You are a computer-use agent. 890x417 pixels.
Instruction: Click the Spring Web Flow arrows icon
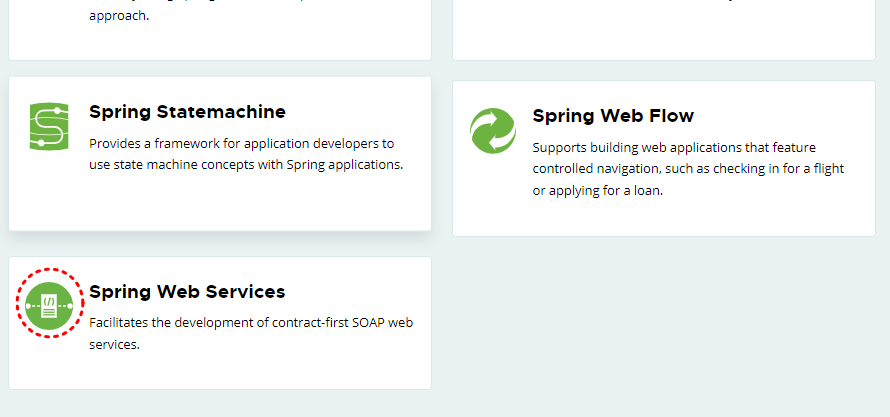click(x=493, y=130)
